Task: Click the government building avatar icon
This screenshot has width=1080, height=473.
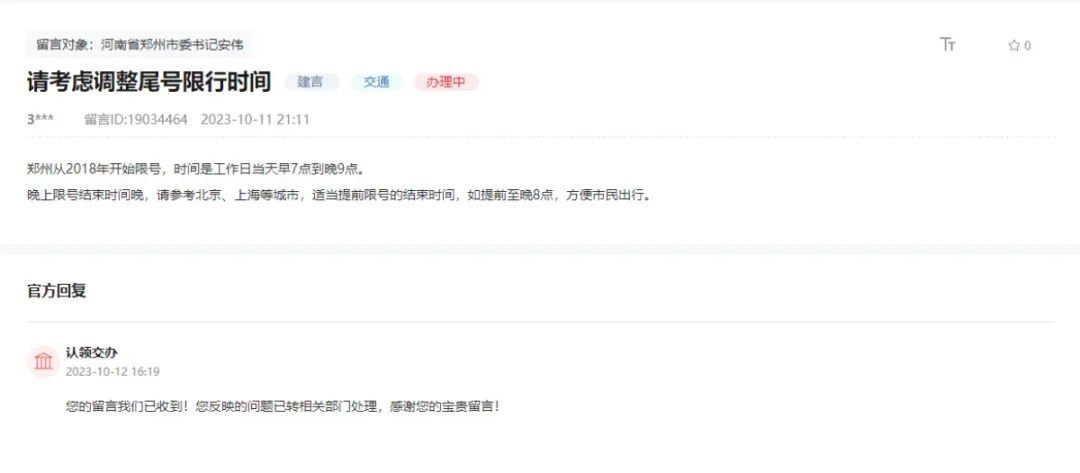Action: coord(43,361)
